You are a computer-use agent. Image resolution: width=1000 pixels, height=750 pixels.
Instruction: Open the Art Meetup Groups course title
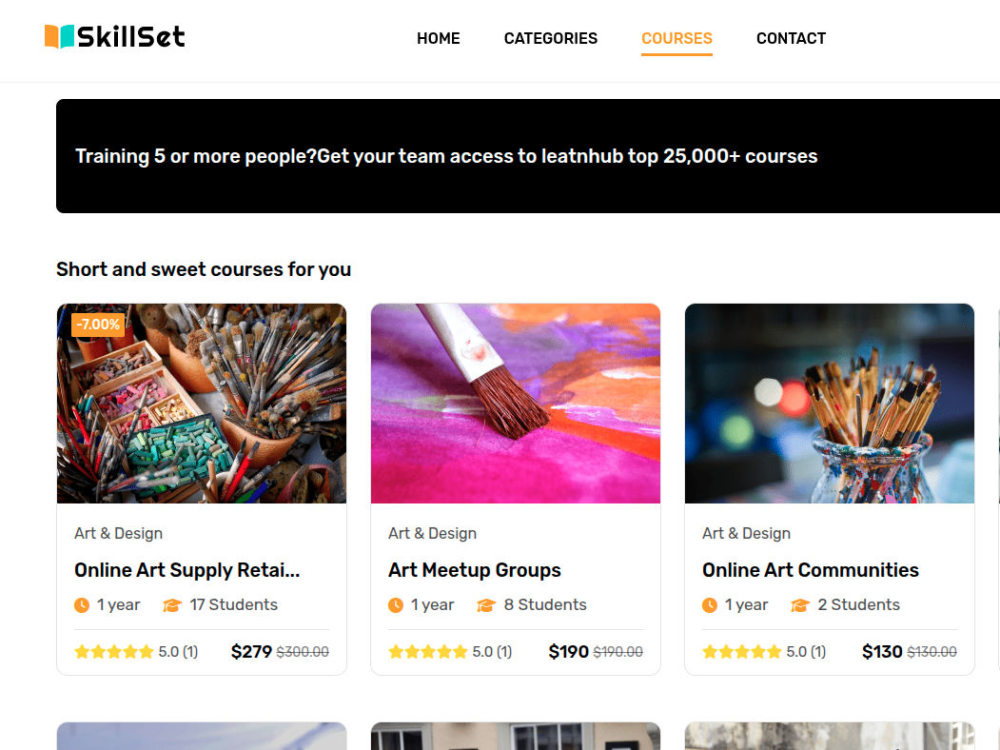pos(474,570)
